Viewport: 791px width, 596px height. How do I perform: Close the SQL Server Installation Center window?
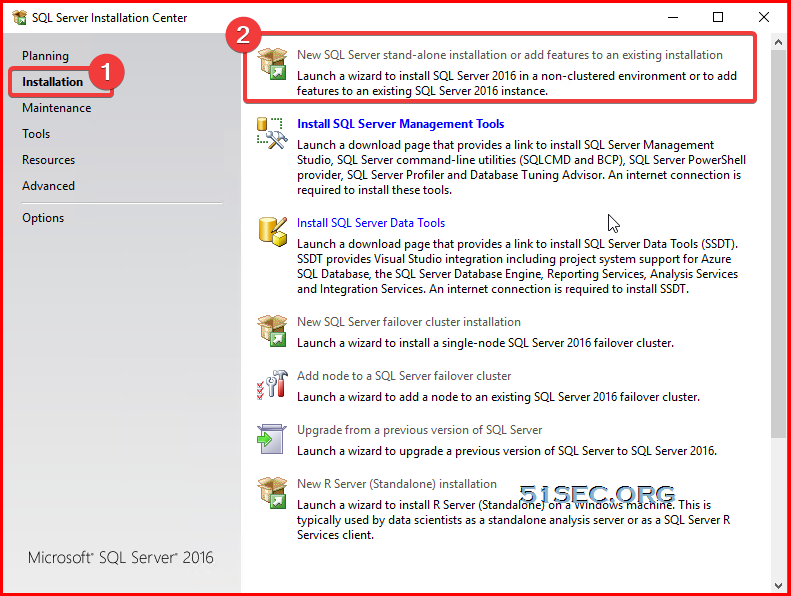coord(764,17)
